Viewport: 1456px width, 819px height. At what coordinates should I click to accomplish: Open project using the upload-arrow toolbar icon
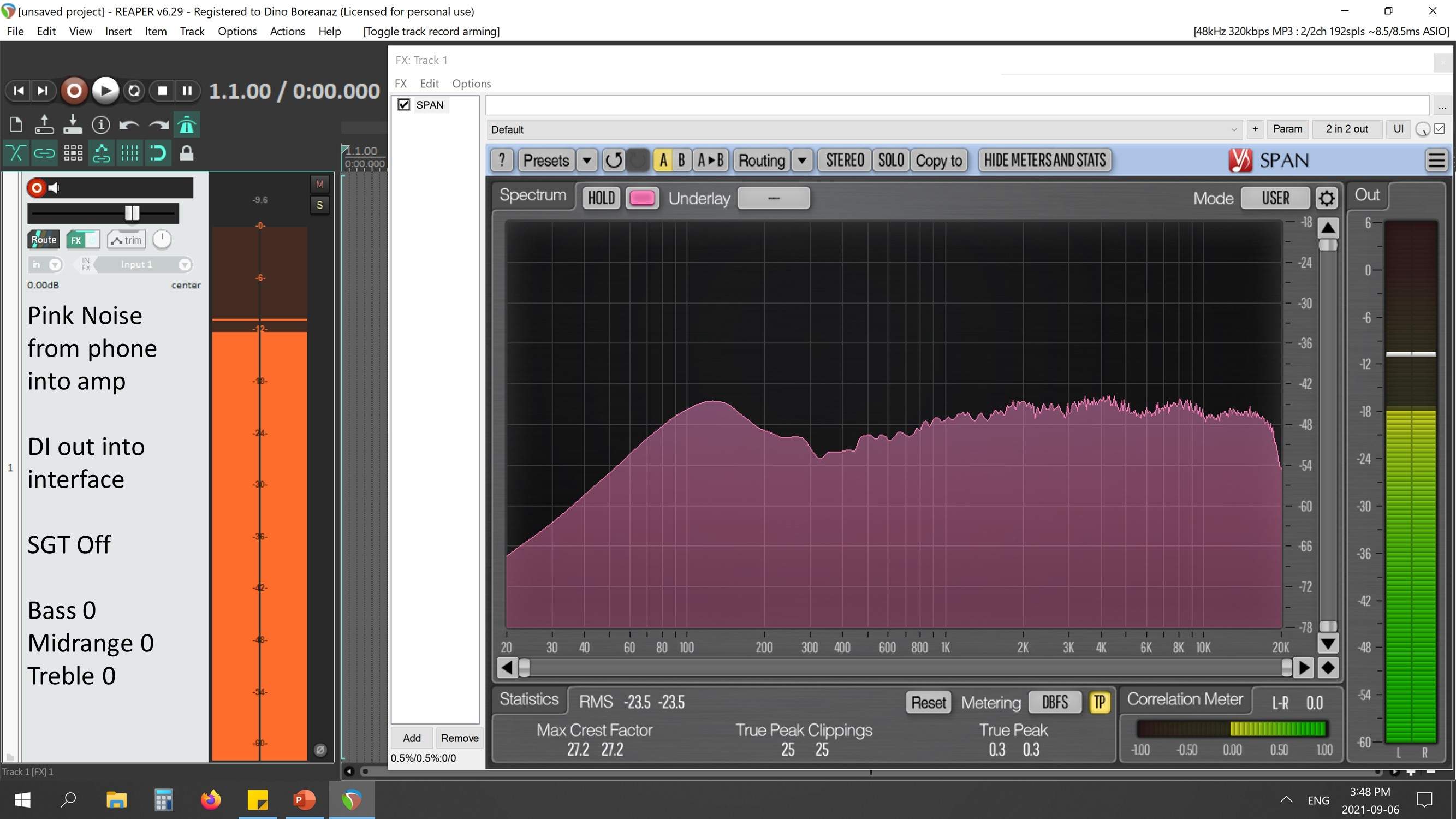coord(44,124)
